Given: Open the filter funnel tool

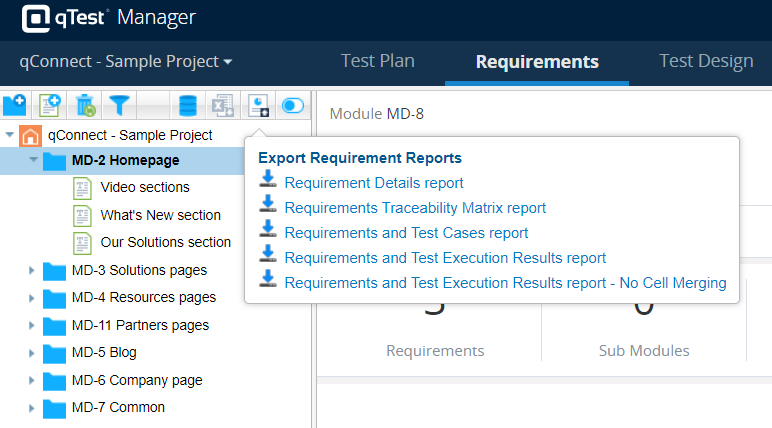Looking at the screenshot, I should pos(120,104).
